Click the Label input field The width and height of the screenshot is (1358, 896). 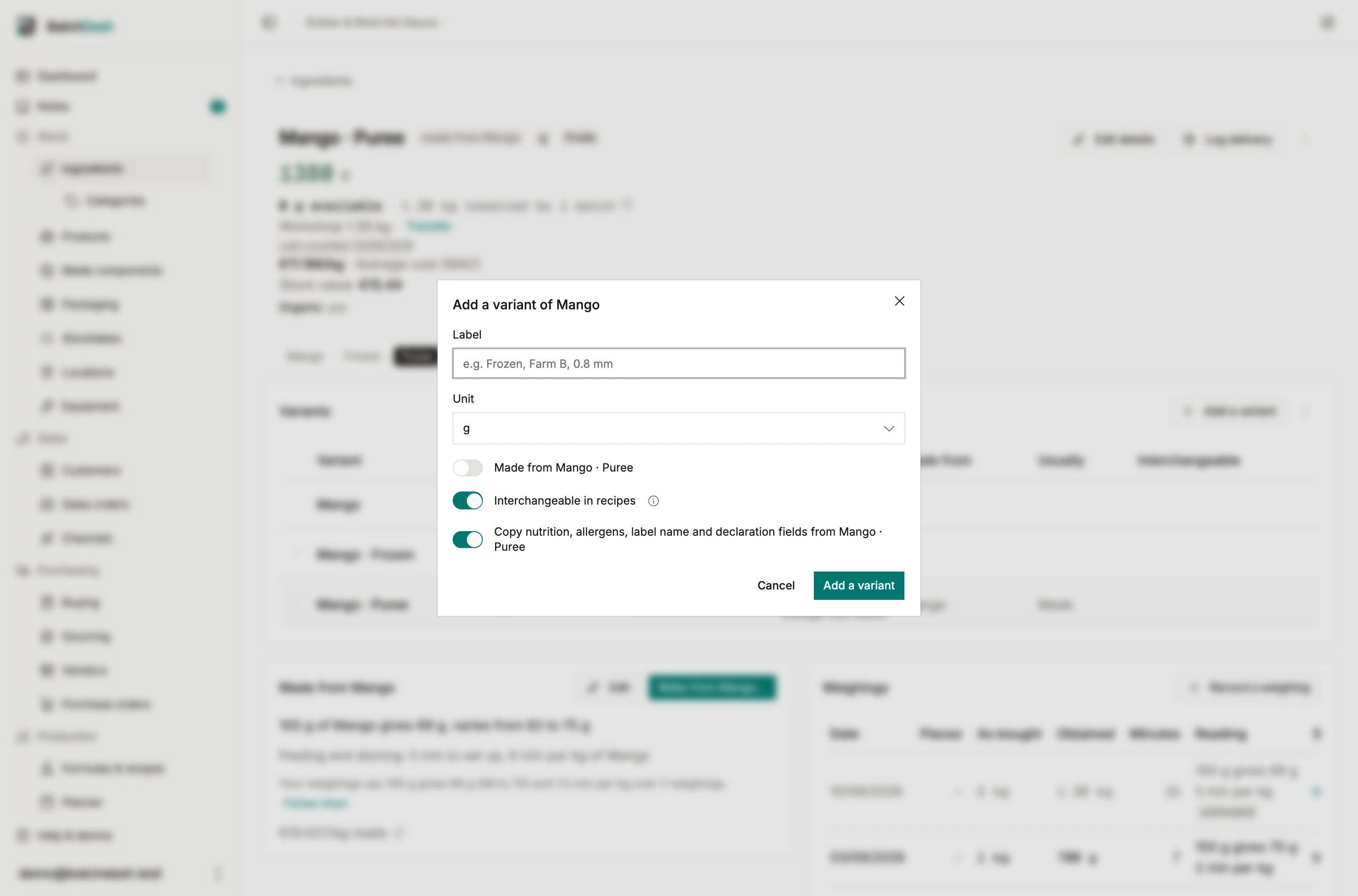tap(679, 364)
